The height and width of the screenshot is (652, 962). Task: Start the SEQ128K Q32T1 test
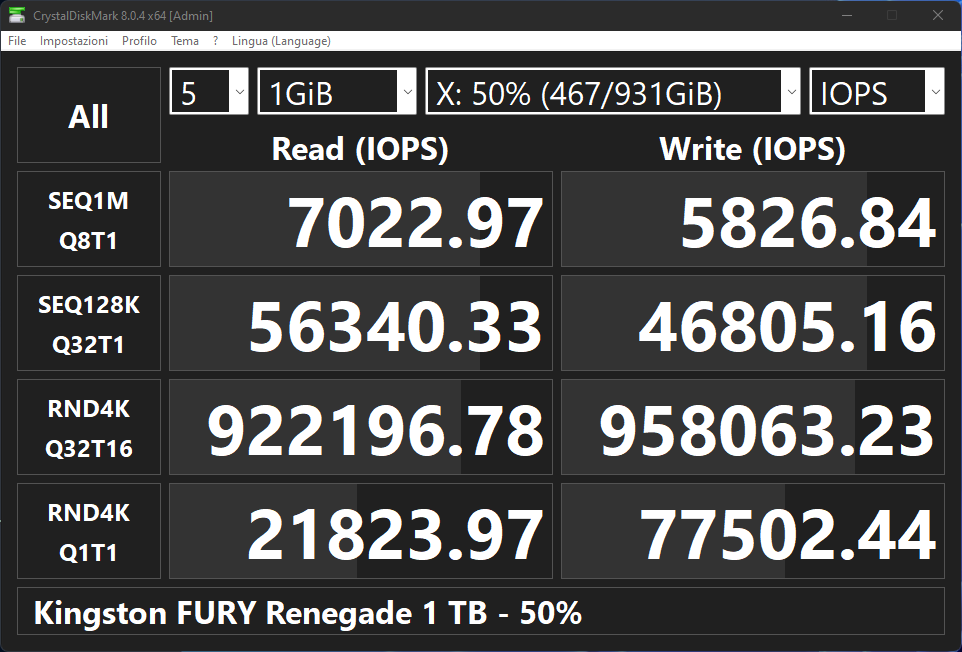[x=89, y=324]
